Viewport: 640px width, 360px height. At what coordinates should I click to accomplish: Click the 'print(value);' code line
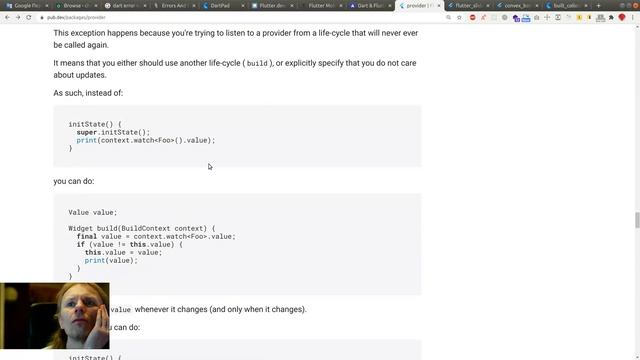click(x=111, y=260)
